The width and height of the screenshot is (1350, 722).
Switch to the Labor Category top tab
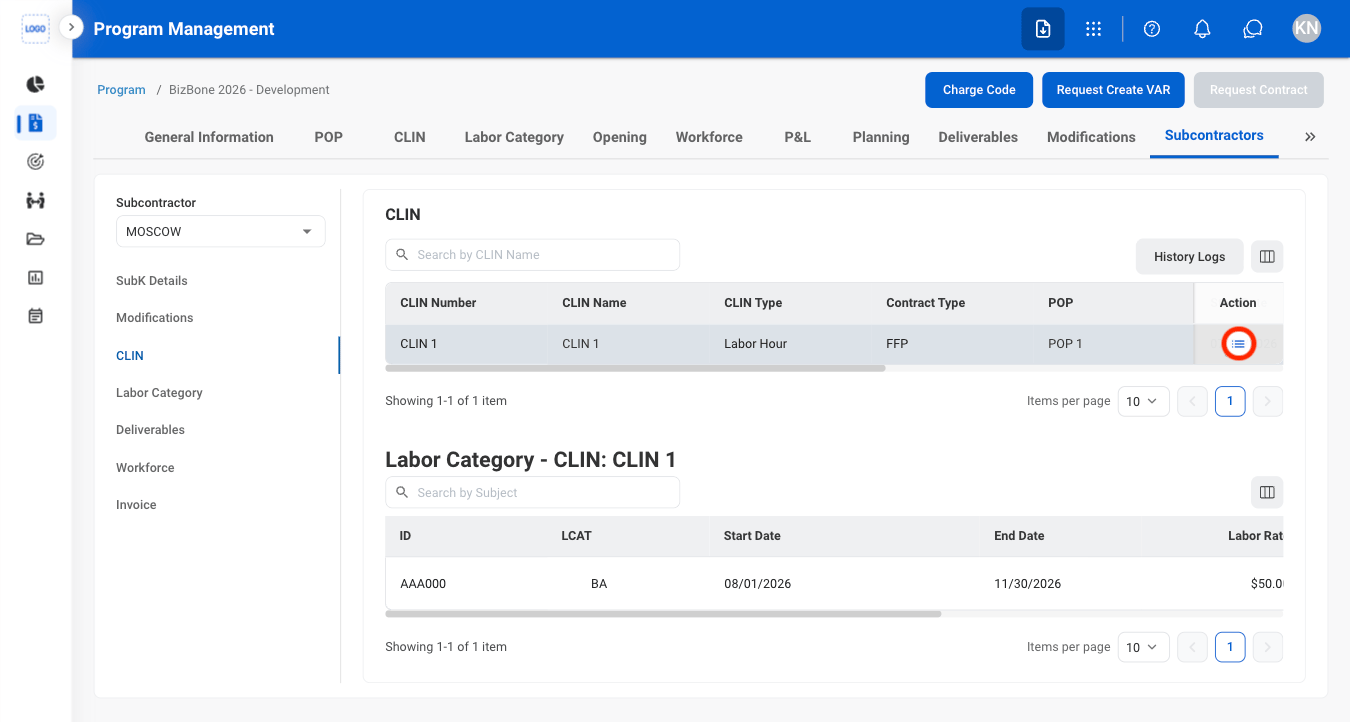[x=514, y=137]
